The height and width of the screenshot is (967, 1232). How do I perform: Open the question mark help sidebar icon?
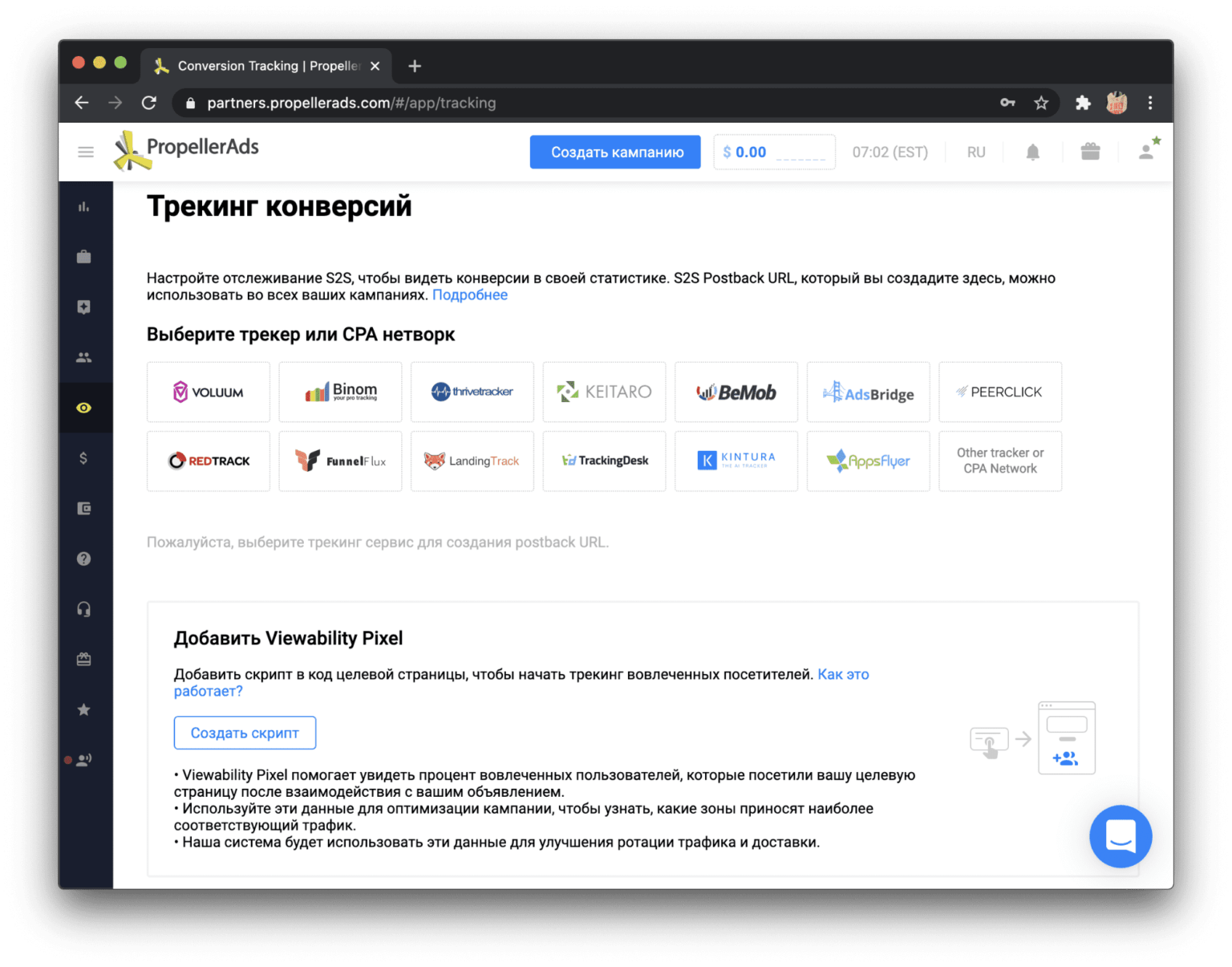tap(83, 559)
